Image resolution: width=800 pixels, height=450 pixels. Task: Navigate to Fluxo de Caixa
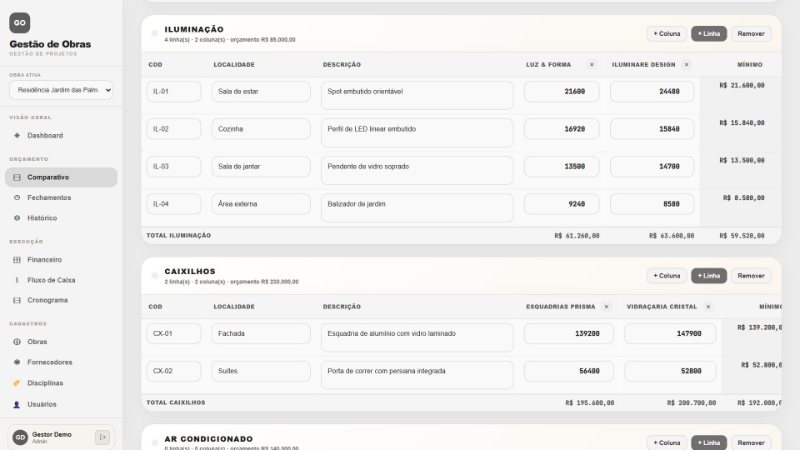(61, 280)
